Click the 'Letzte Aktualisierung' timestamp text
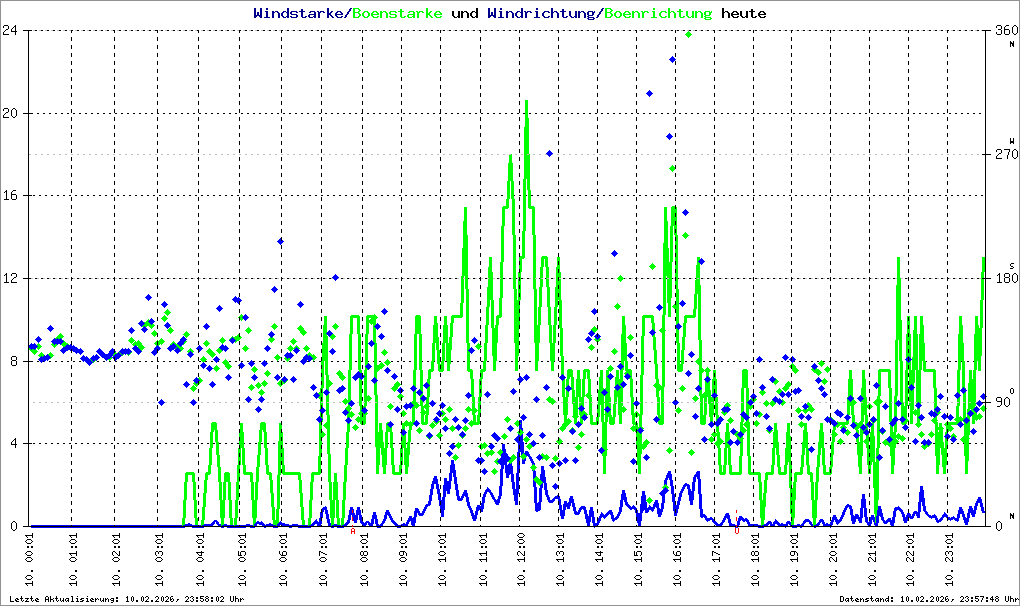Image resolution: width=1020 pixels, height=606 pixels. coord(126,599)
